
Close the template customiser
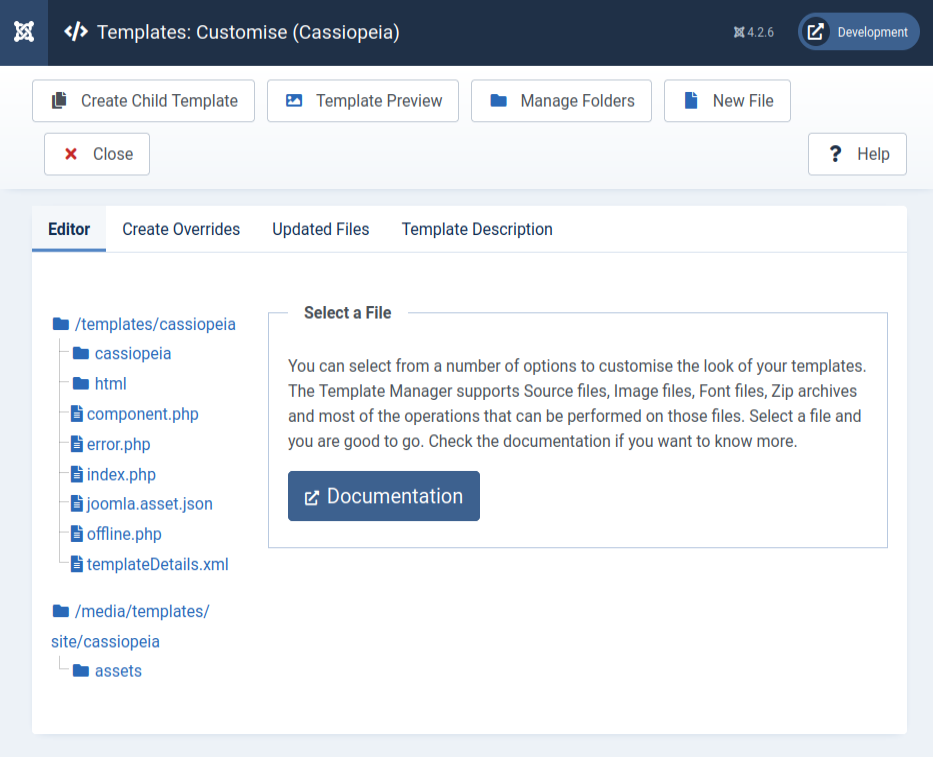(x=97, y=154)
